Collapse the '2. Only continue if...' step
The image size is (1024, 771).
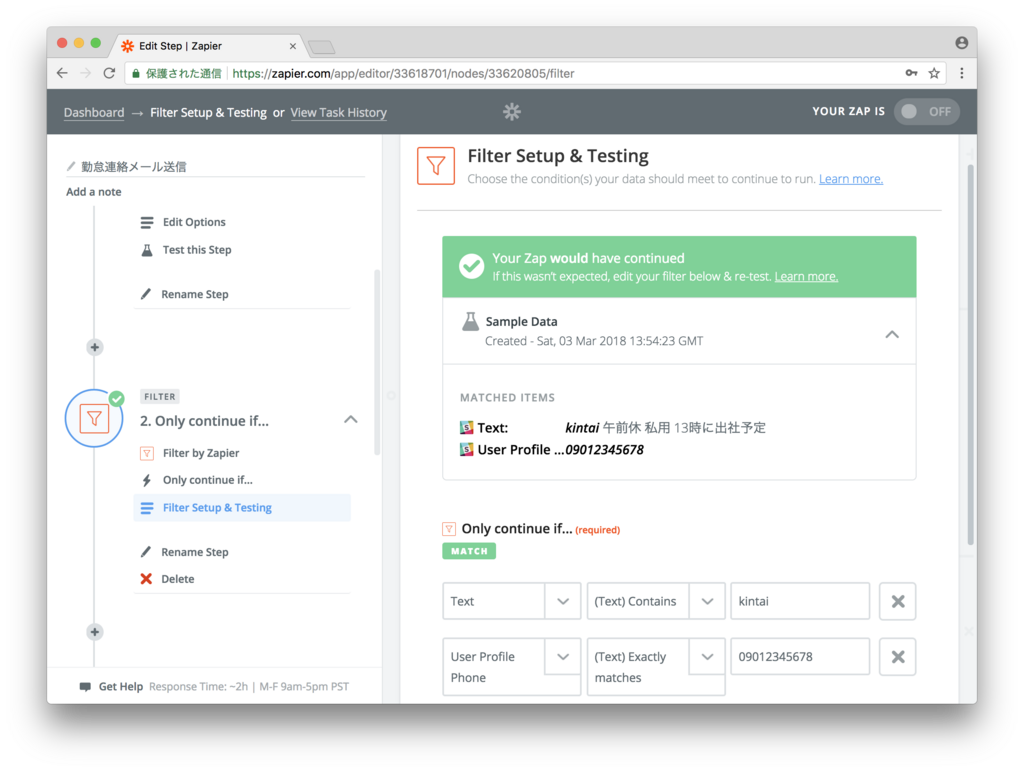pos(351,420)
